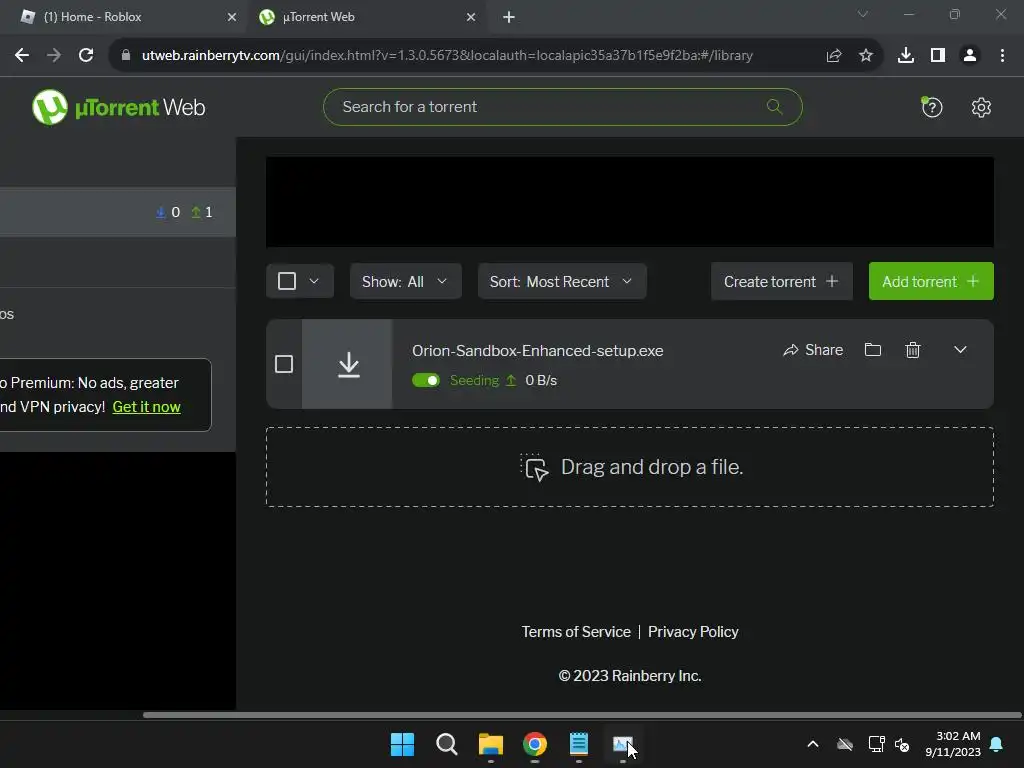Click the sidebar download/upload counts row

click(118, 212)
